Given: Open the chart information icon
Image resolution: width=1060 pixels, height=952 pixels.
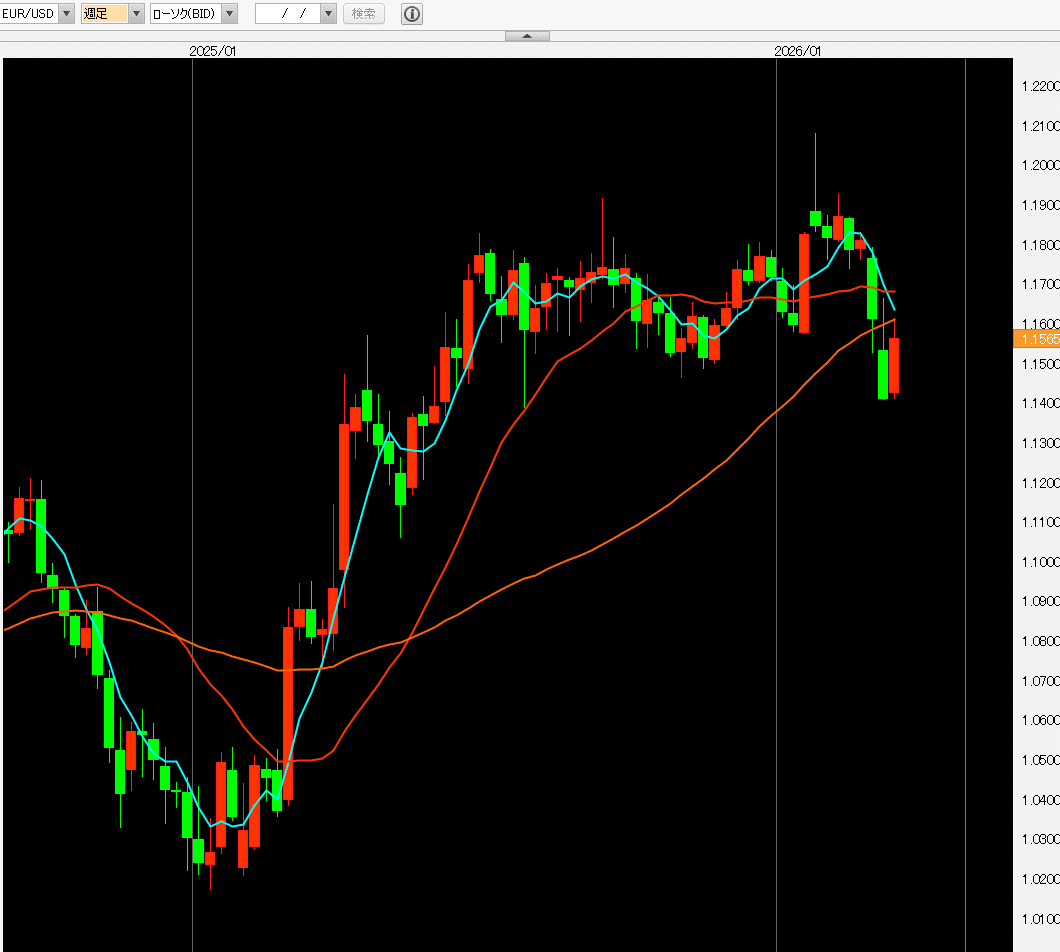Looking at the screenshot, I should point(412,14).
